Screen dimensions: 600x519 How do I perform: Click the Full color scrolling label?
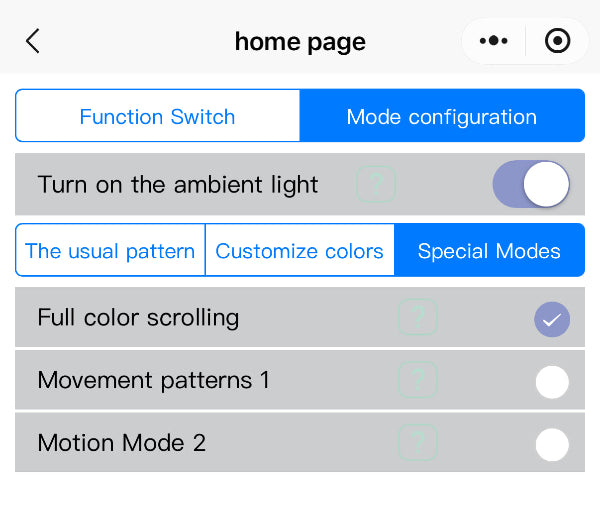coord(138,318)
